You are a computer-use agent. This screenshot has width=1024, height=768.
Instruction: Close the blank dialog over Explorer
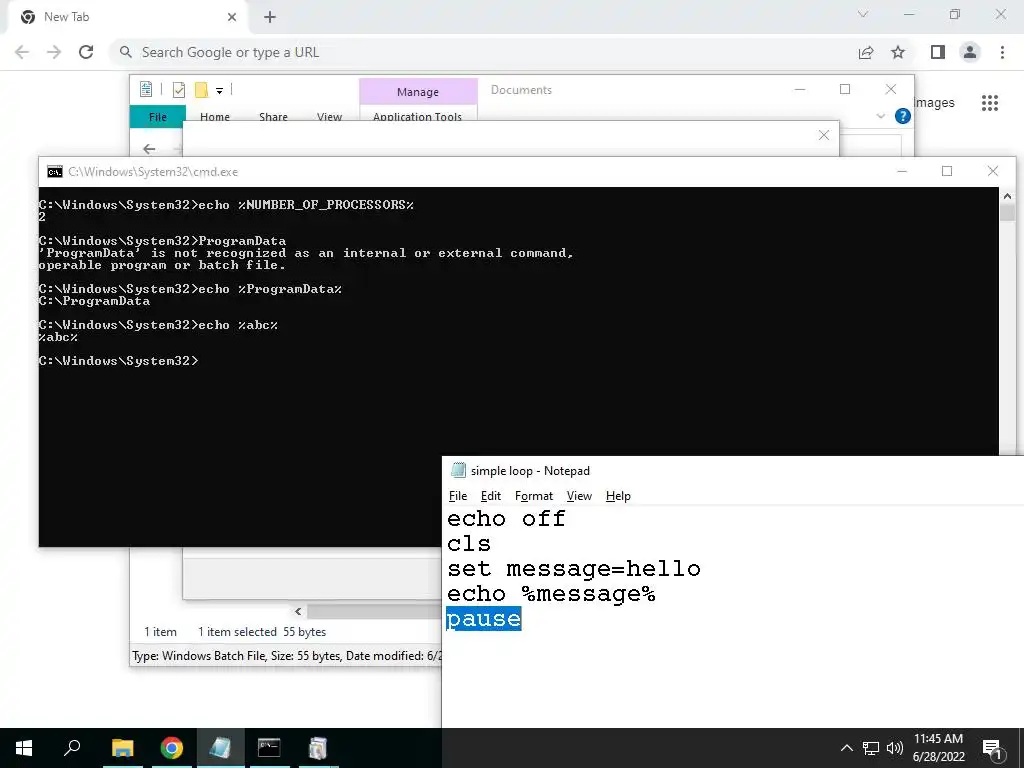point(824,135)
